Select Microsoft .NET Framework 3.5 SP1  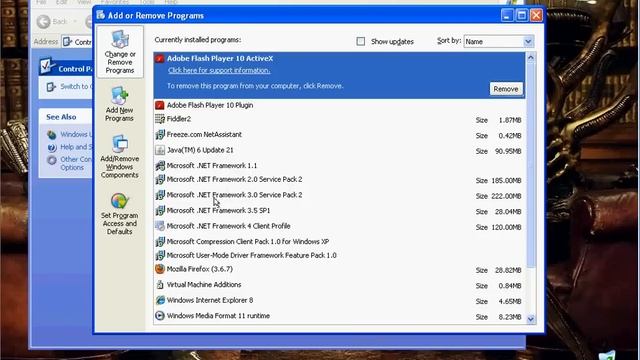[340, 211]
